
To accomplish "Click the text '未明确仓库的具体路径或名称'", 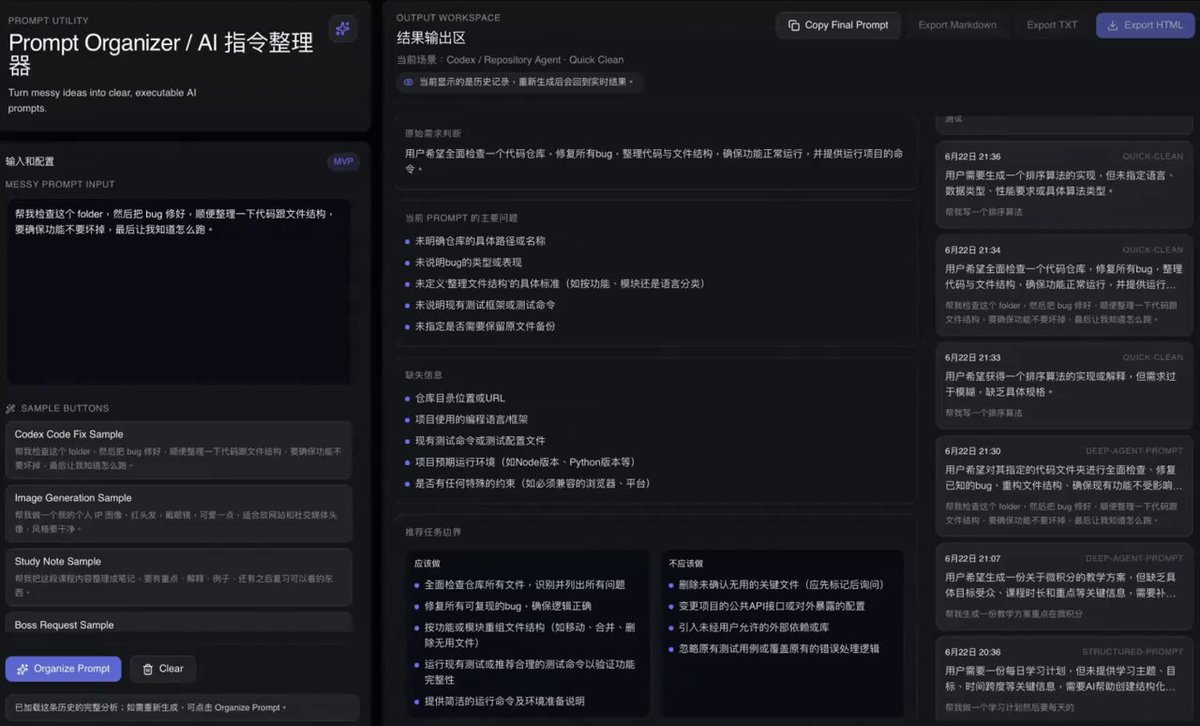I will (x=481, y=241).
